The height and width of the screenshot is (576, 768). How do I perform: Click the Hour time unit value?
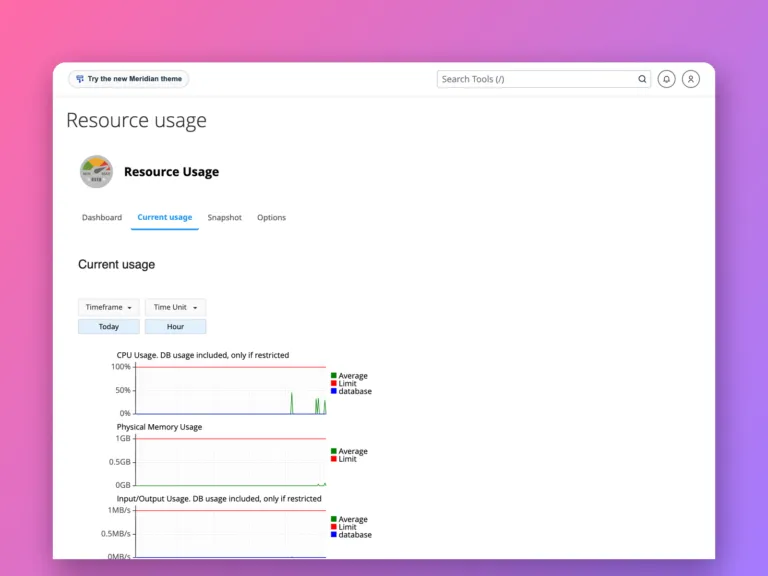(x=175, y=327)
